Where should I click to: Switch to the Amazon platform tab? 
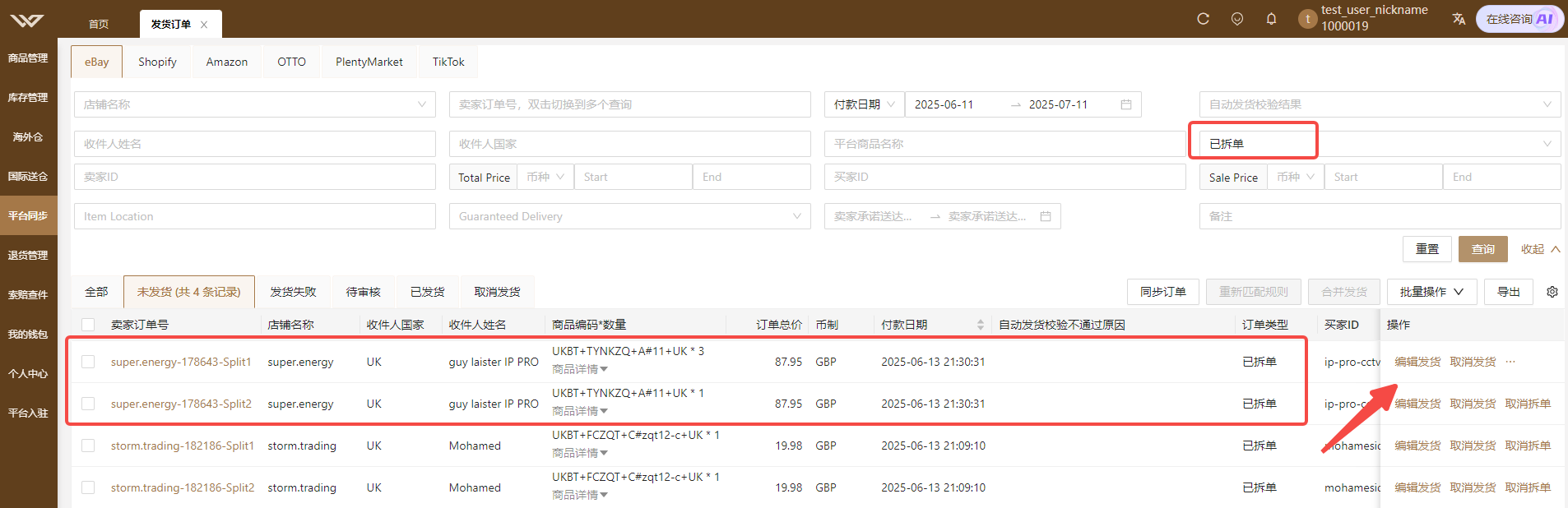(x=227, y=62)
